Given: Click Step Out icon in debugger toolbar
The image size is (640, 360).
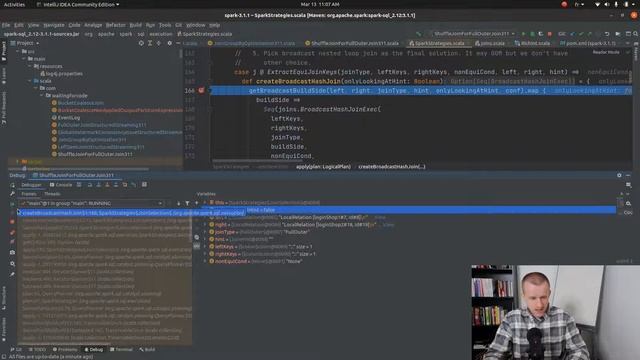Looking at the screenshot, I should pos(116,185).
